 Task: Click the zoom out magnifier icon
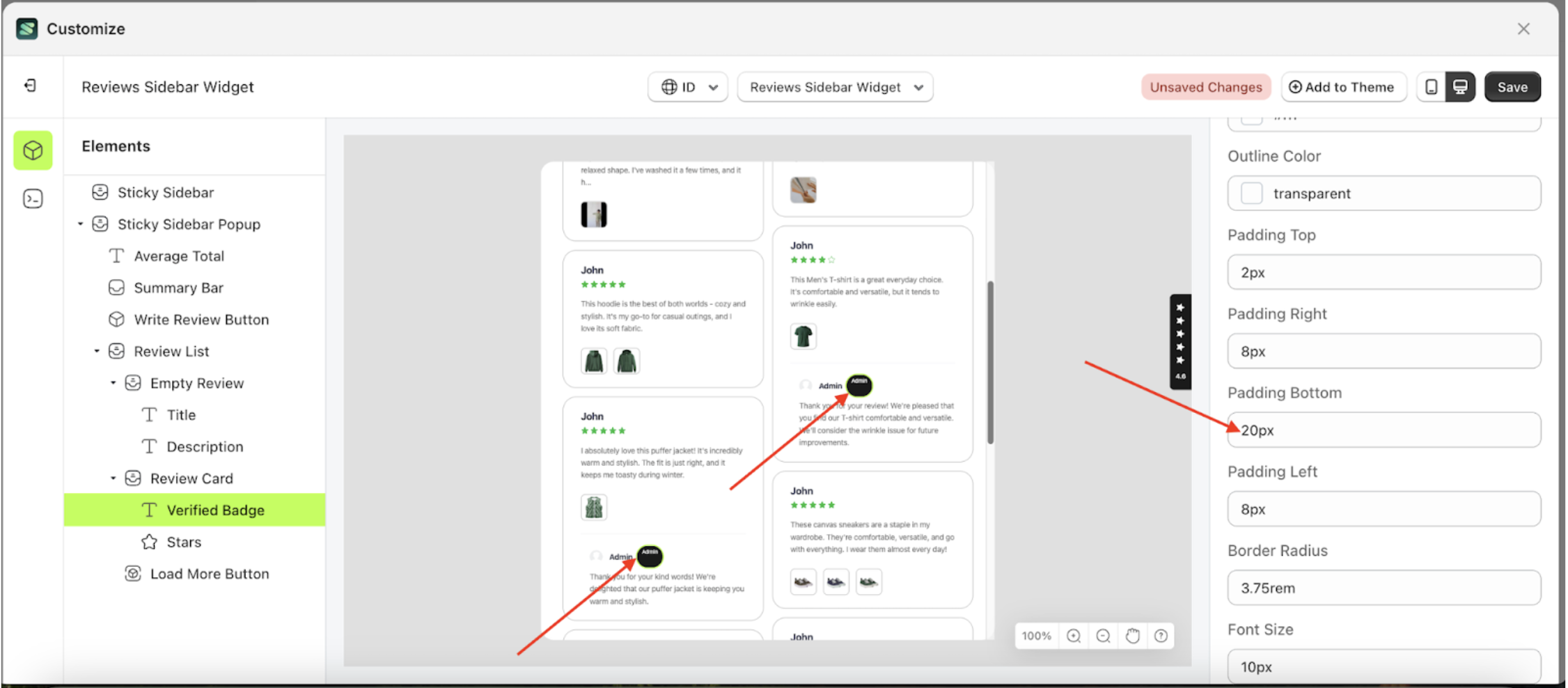tap(1102, 635)
